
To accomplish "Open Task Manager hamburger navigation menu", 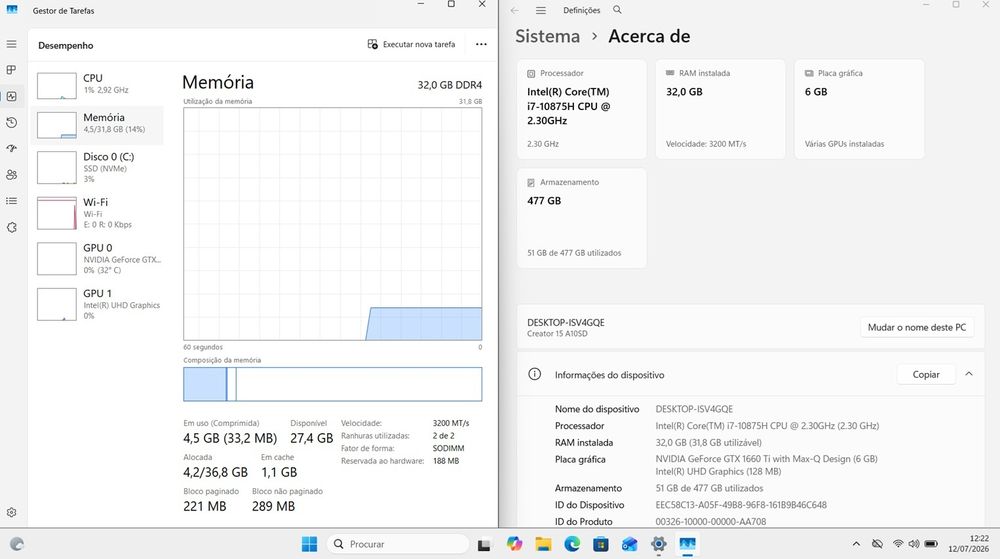I will click(x=11, y=44).
